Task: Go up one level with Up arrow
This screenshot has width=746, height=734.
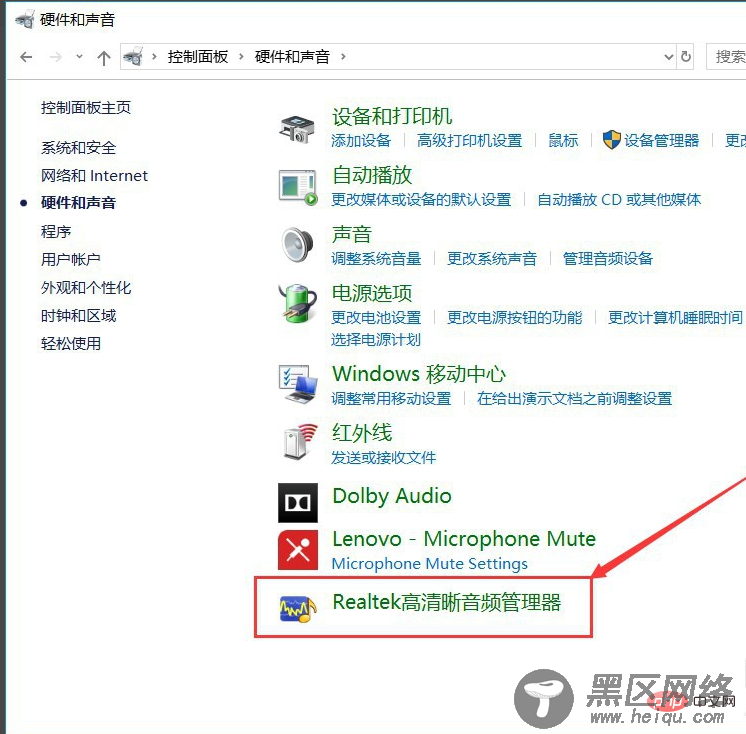Action: coord(104,58)
